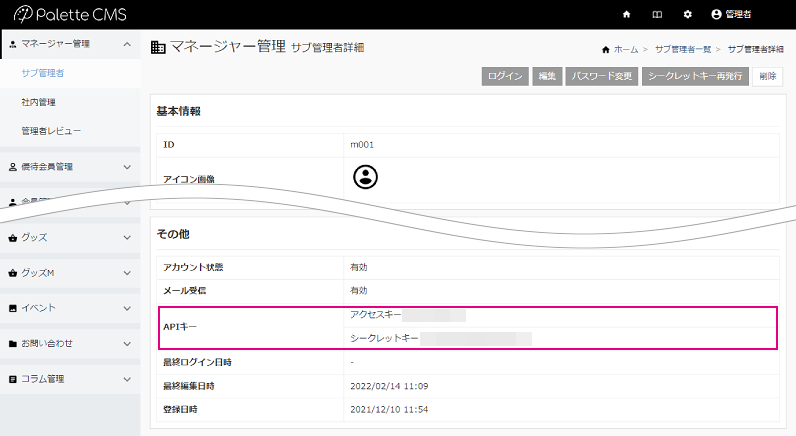Click the 最終ログイン日時 row label
Screen dimensions: 796x436
[x=197, y=362]
